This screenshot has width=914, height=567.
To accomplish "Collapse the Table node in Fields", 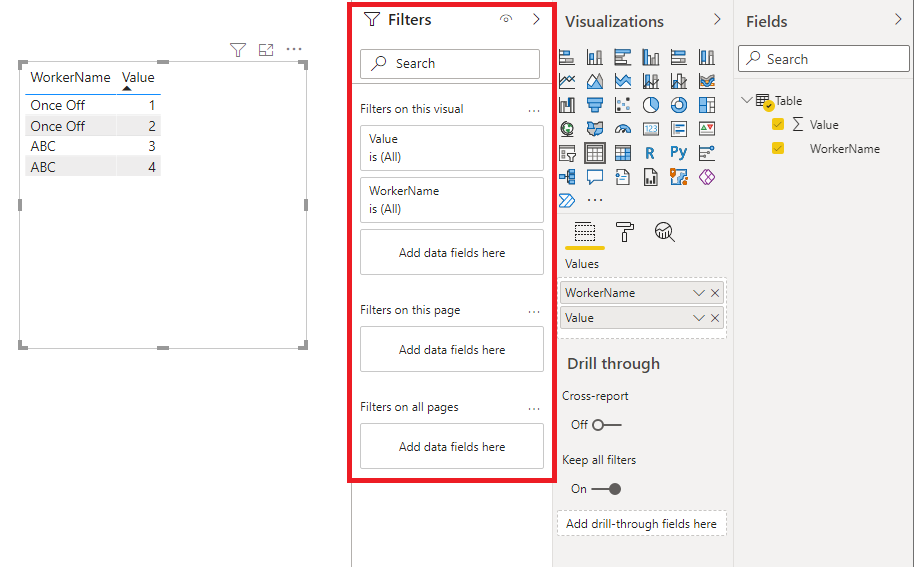I will pyautogui.click(x=747, y=100).
